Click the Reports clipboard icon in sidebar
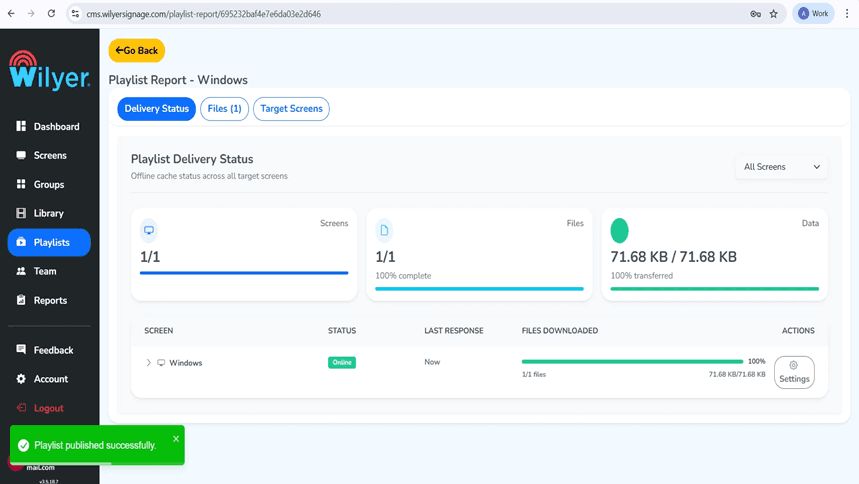 [21, 300]
